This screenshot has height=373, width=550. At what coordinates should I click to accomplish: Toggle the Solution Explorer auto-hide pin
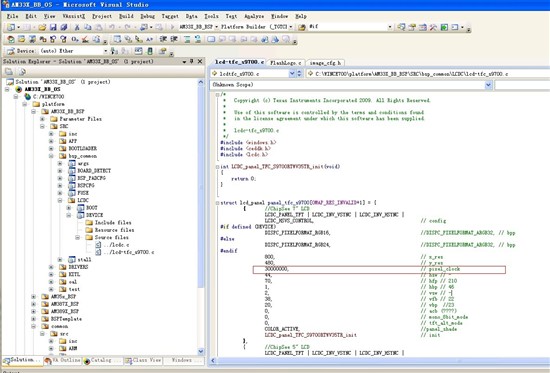pos(192,61)
